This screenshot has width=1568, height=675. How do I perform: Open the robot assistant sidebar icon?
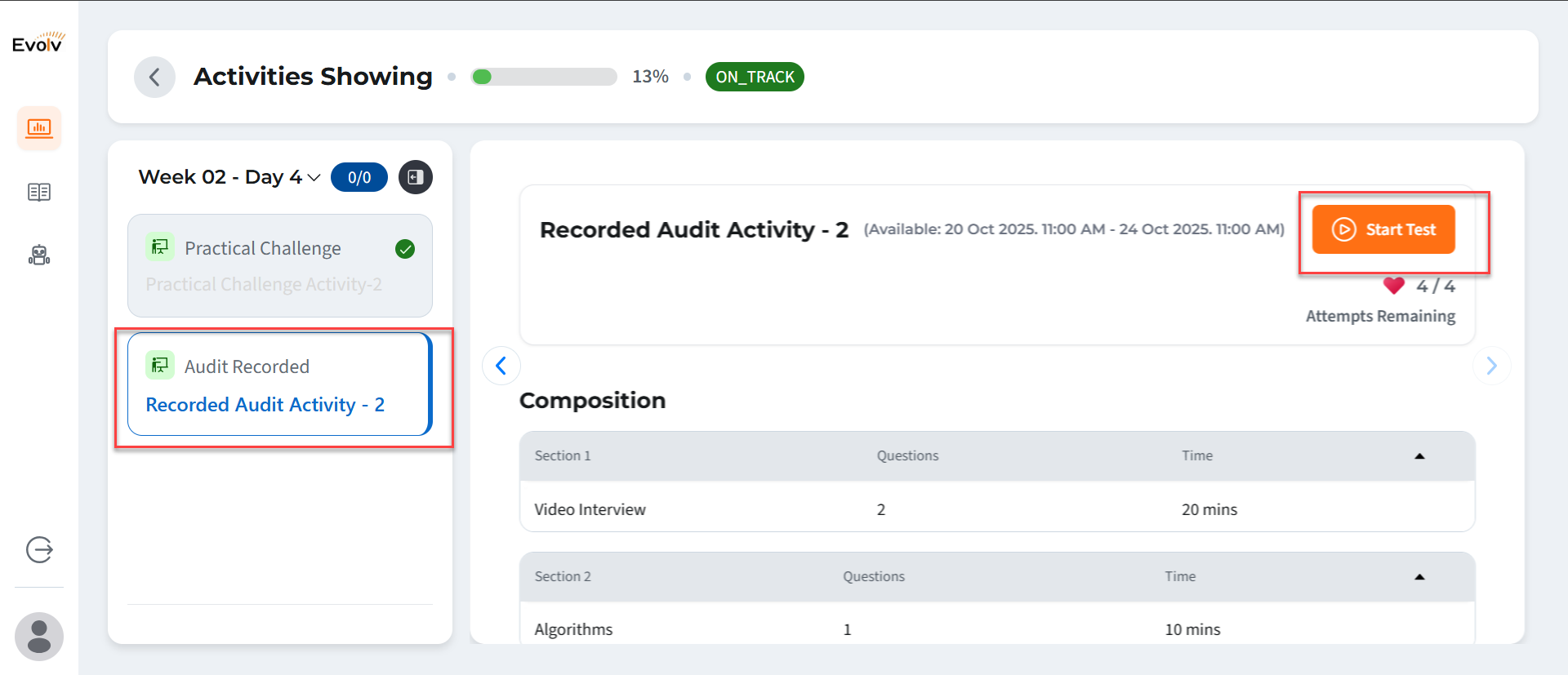click(39, 255)
